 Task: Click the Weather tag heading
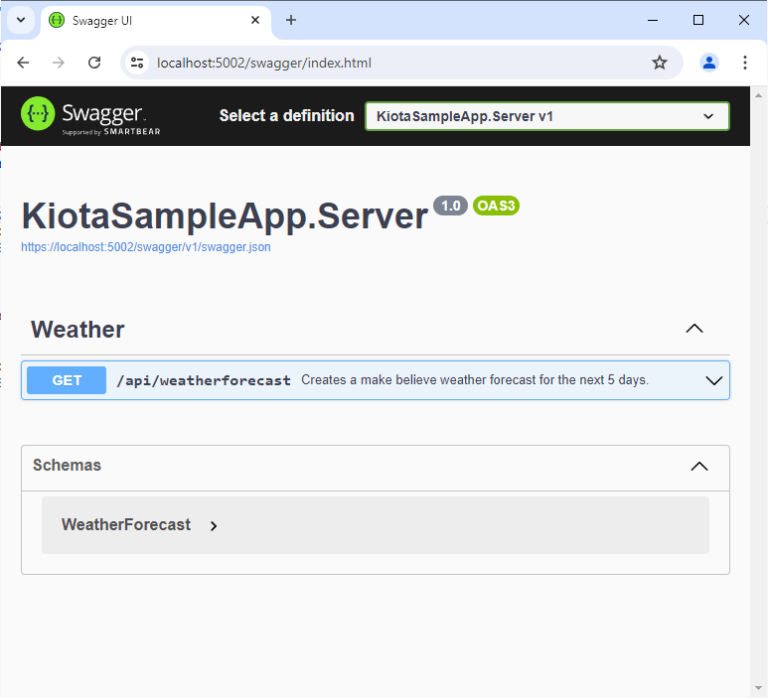[77, 329]
